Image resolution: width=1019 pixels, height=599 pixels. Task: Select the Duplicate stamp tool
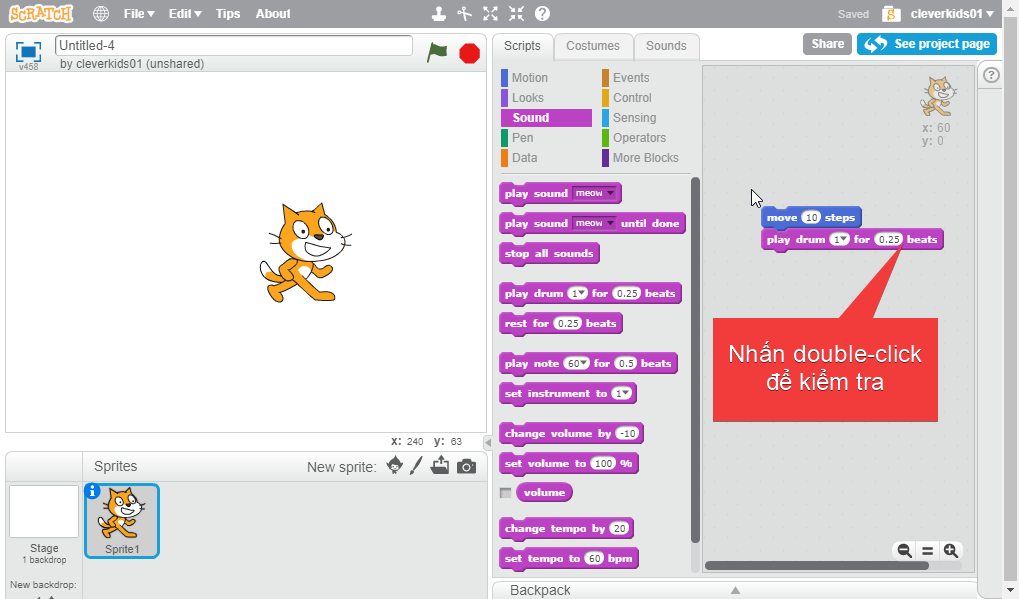pyautogui.click(x=439, y=14)
